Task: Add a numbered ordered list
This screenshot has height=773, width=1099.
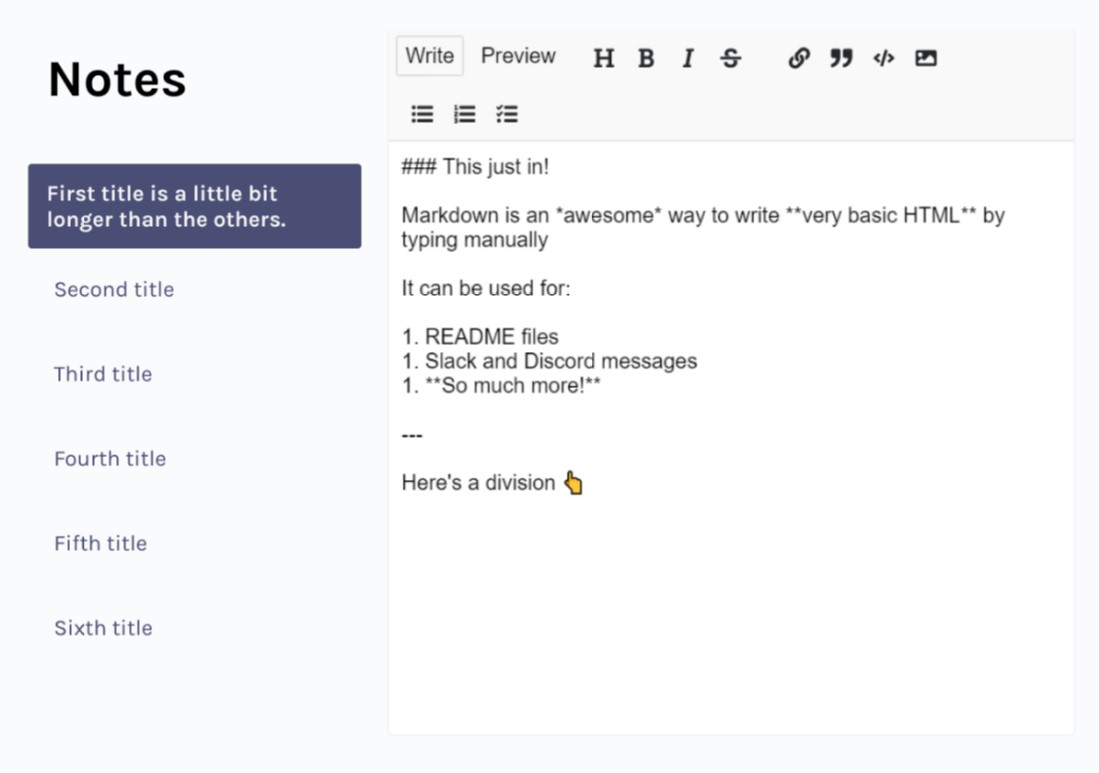Action: [x=465, y=114]
